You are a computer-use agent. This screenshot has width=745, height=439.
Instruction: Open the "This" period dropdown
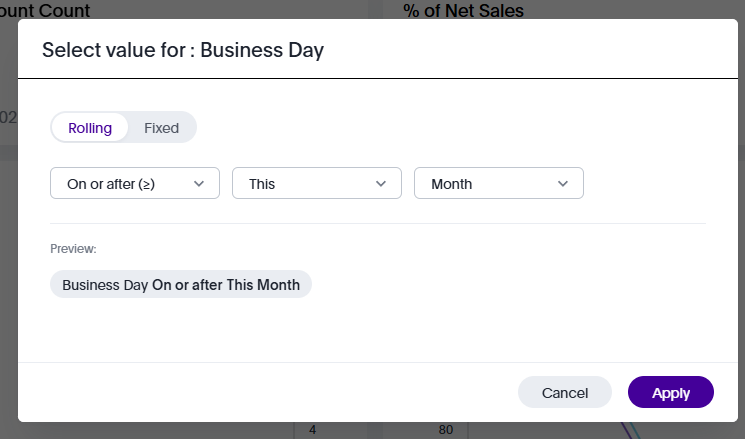tap(316, 184)
